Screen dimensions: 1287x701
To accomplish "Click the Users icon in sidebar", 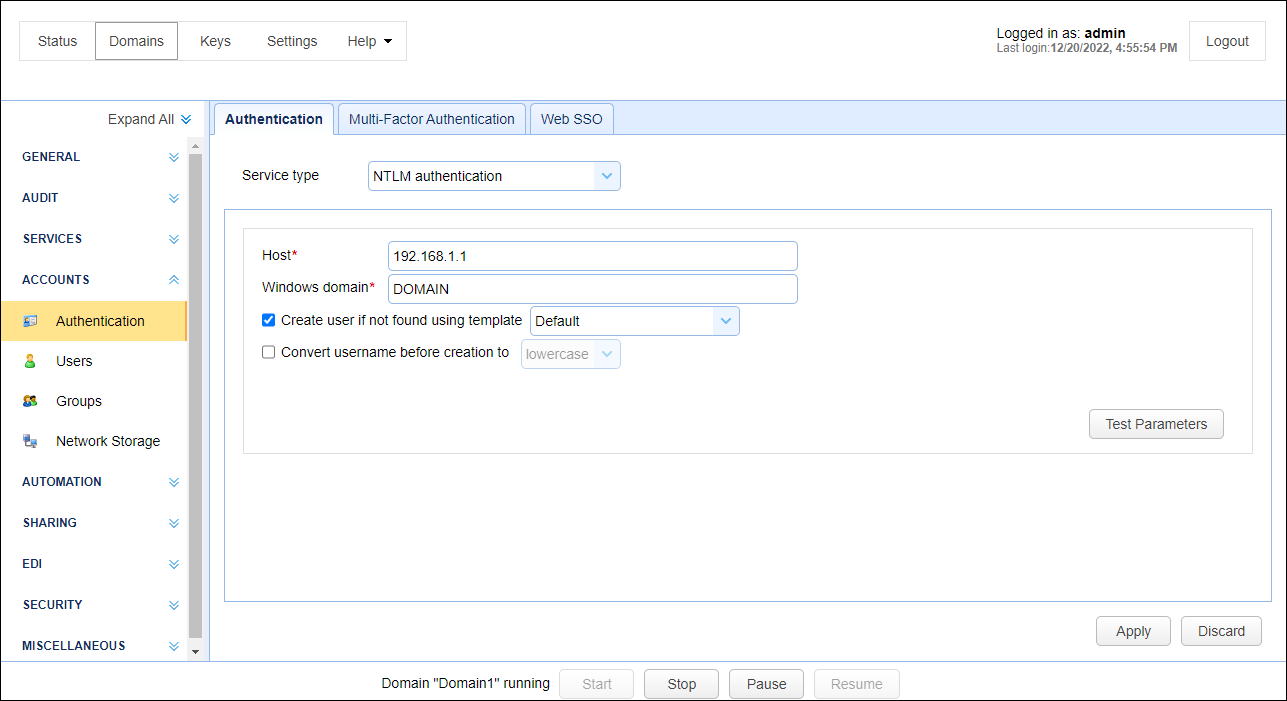I will 30,361.
